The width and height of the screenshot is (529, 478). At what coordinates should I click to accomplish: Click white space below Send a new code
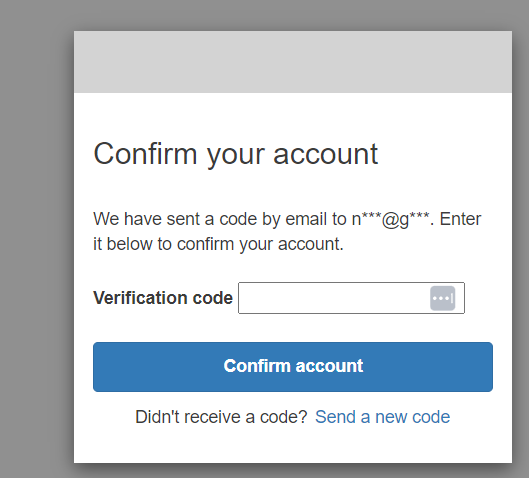(x=293, y=445)
